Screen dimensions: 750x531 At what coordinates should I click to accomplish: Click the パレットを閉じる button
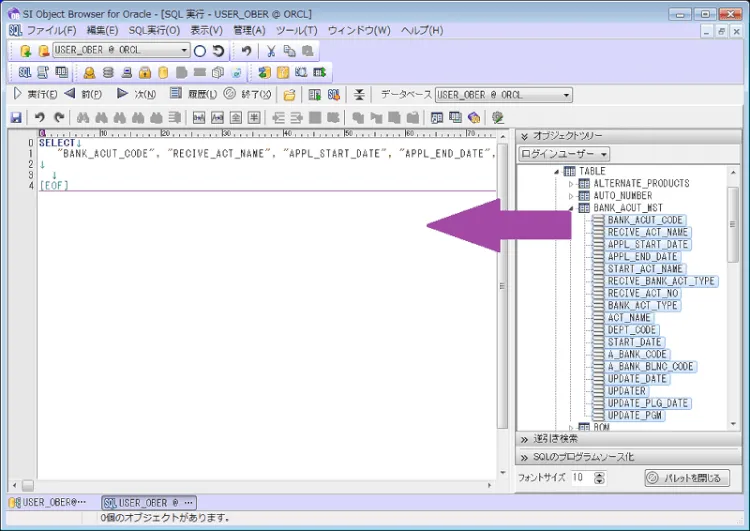coord(687,478)
